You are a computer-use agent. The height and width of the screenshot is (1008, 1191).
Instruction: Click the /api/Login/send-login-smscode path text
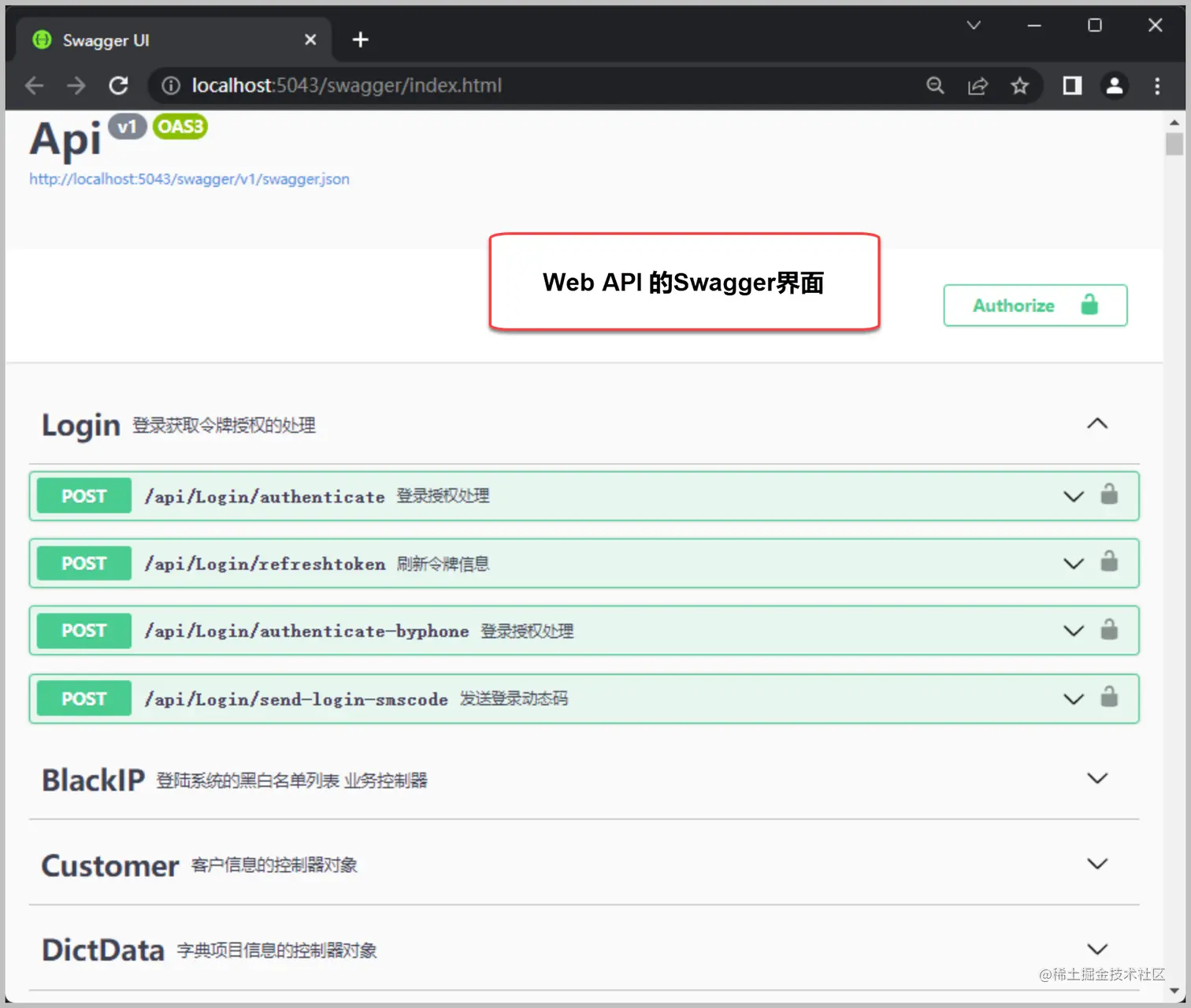pos(296,699)
